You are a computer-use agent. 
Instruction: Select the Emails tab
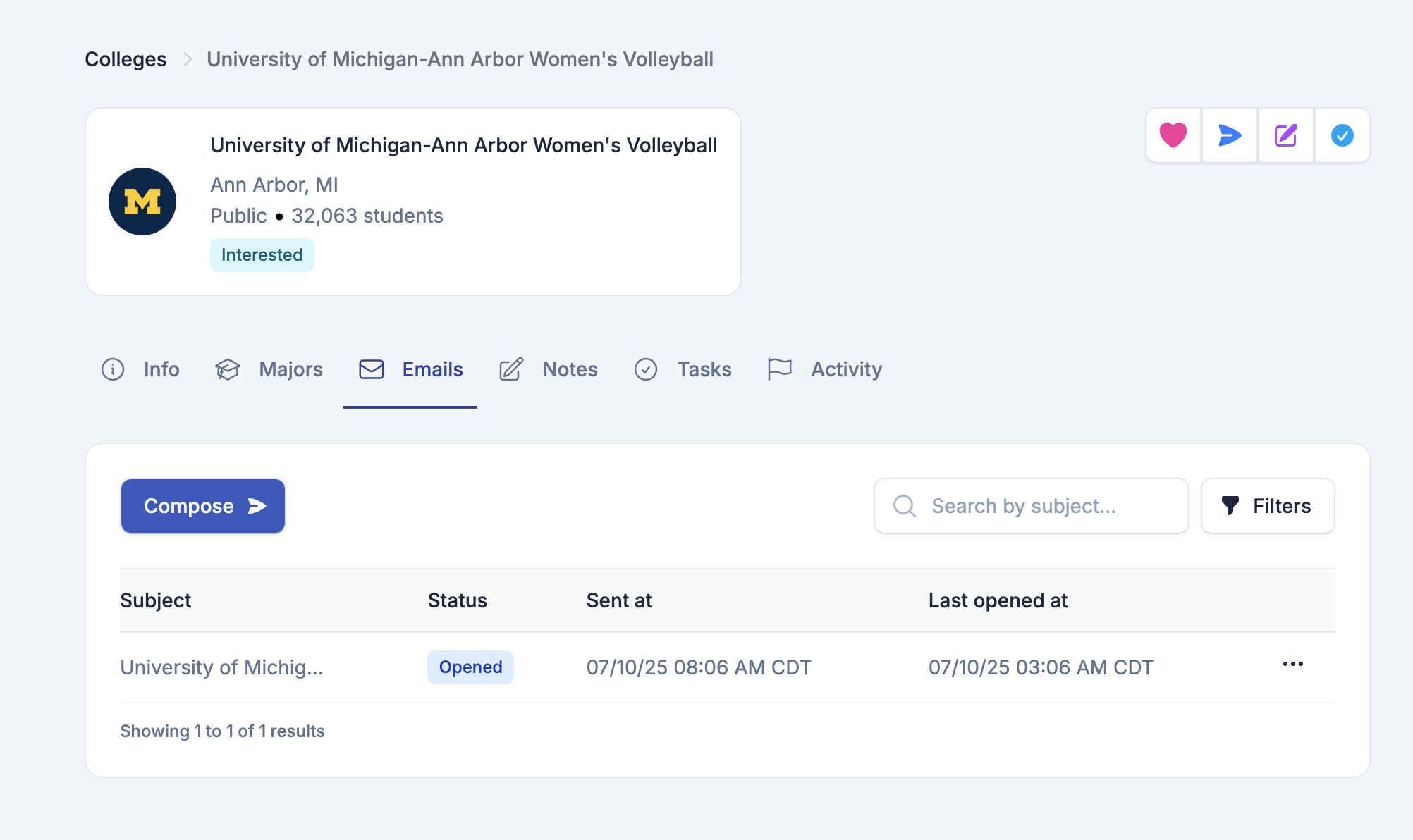tap(410, 369)
